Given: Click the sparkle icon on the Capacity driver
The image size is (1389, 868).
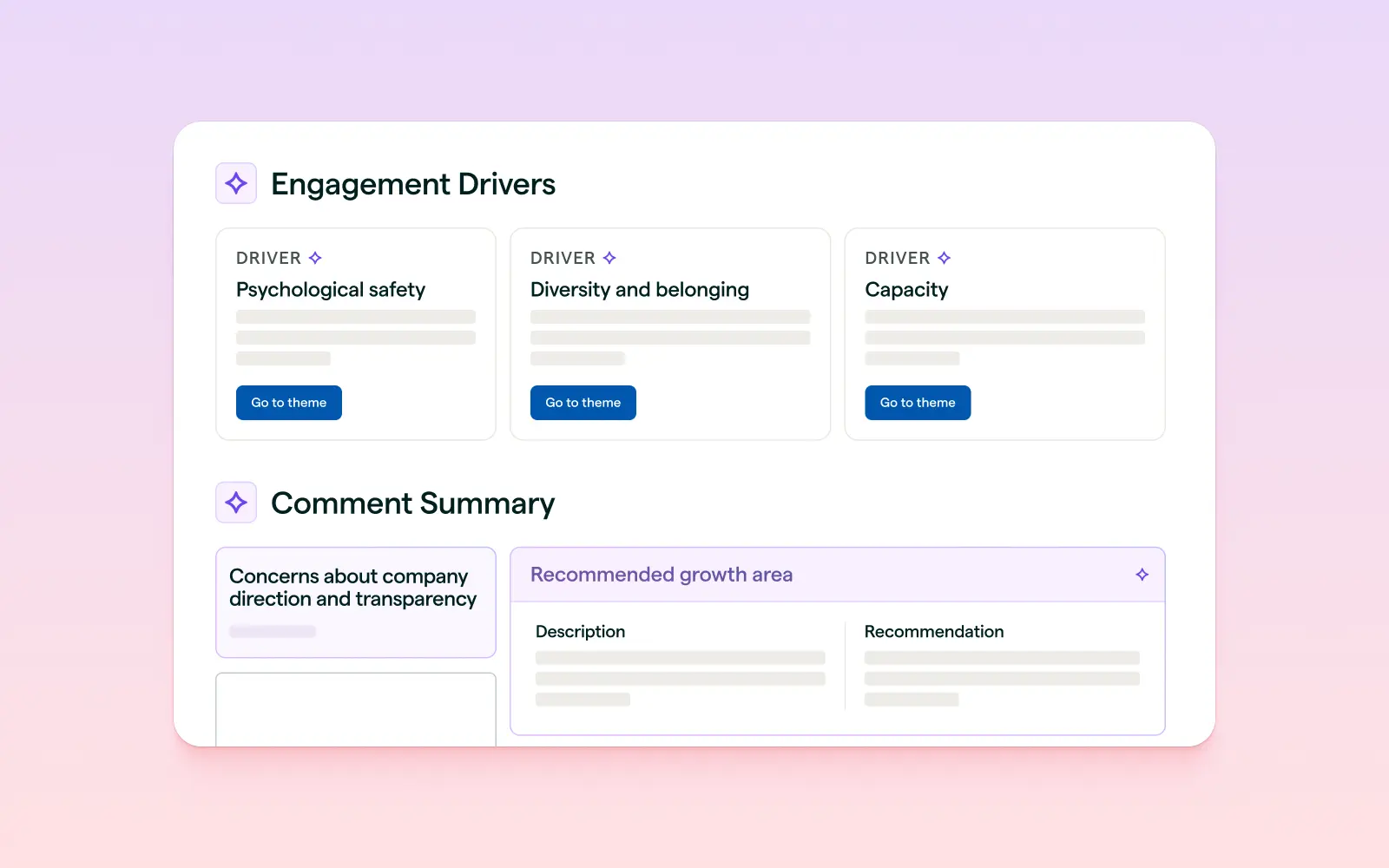Looking at the screenshot, I should click(943, 257).
